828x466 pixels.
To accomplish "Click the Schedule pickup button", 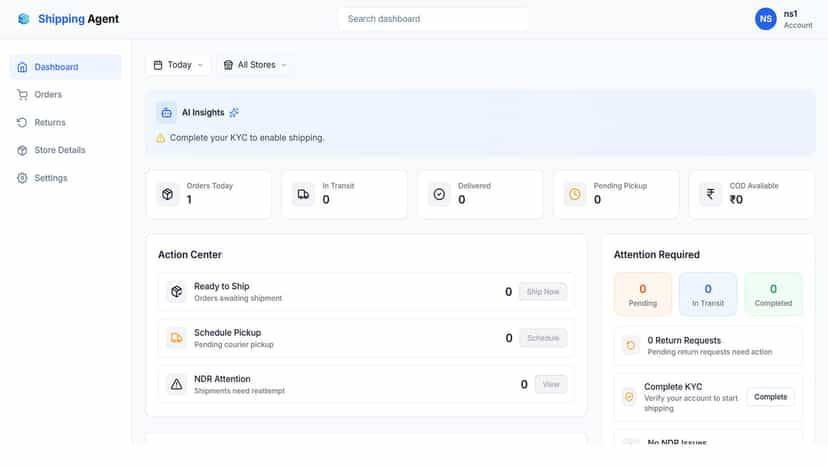I will [543, 338].
